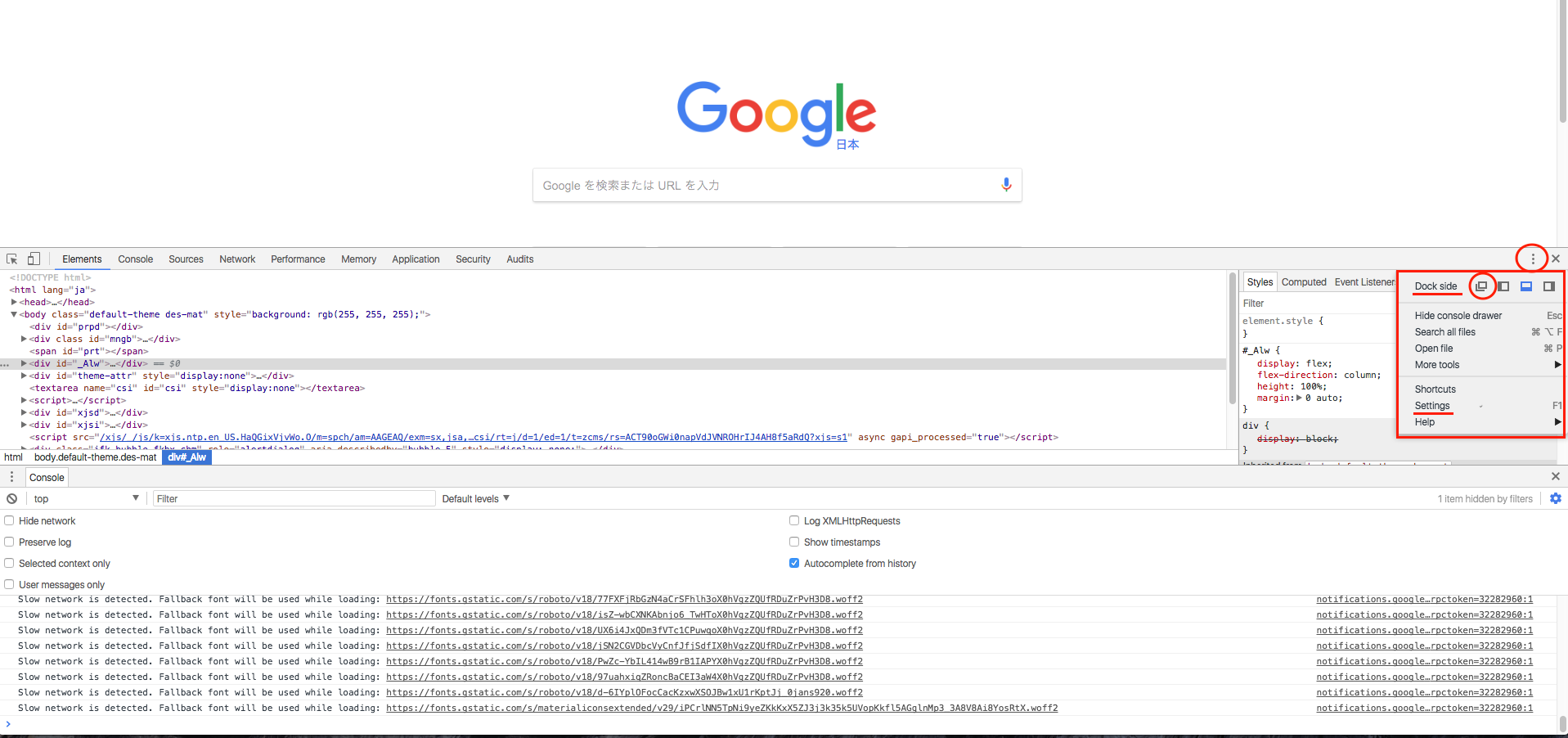Open the Memory tab

tap(359, 259)
